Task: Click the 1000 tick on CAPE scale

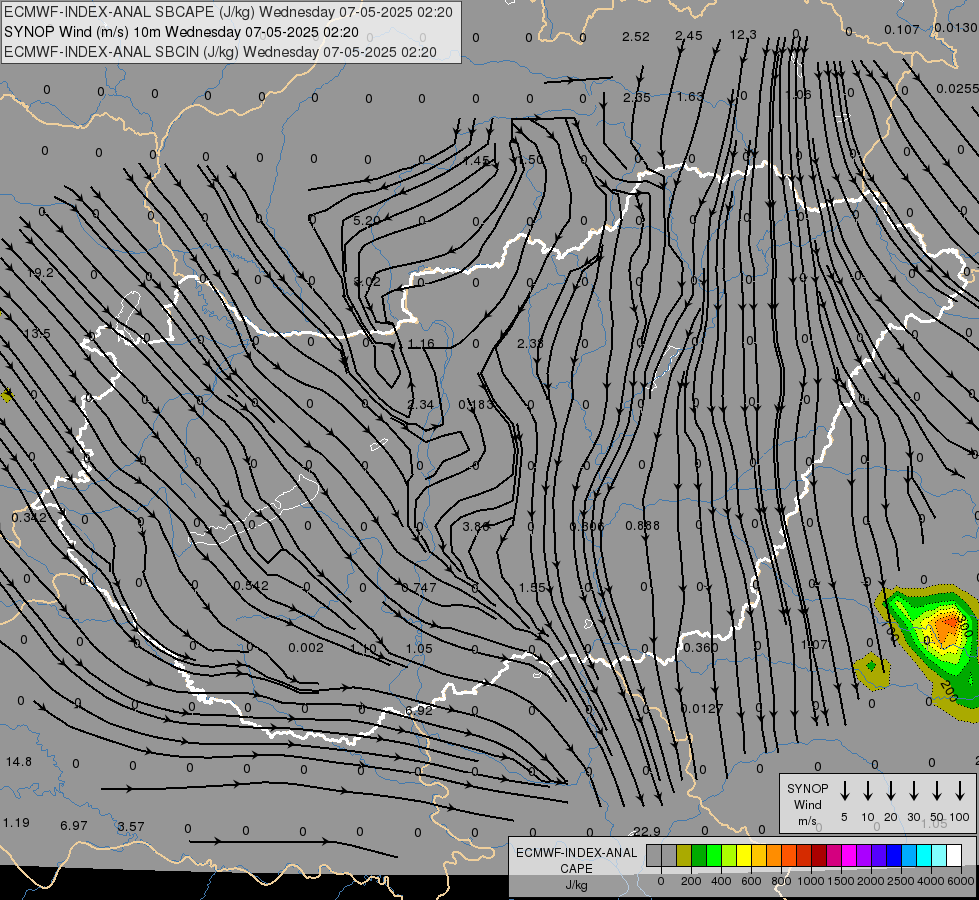Action: (x=810, y=881)
